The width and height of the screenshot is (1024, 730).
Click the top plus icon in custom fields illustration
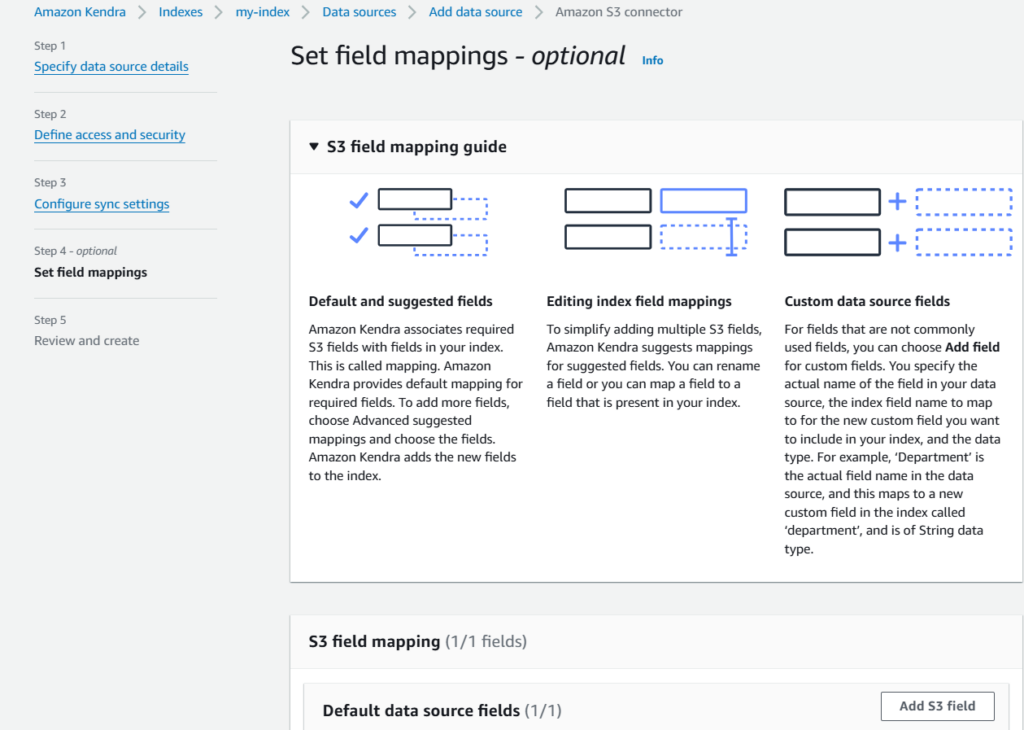(897, 202)
